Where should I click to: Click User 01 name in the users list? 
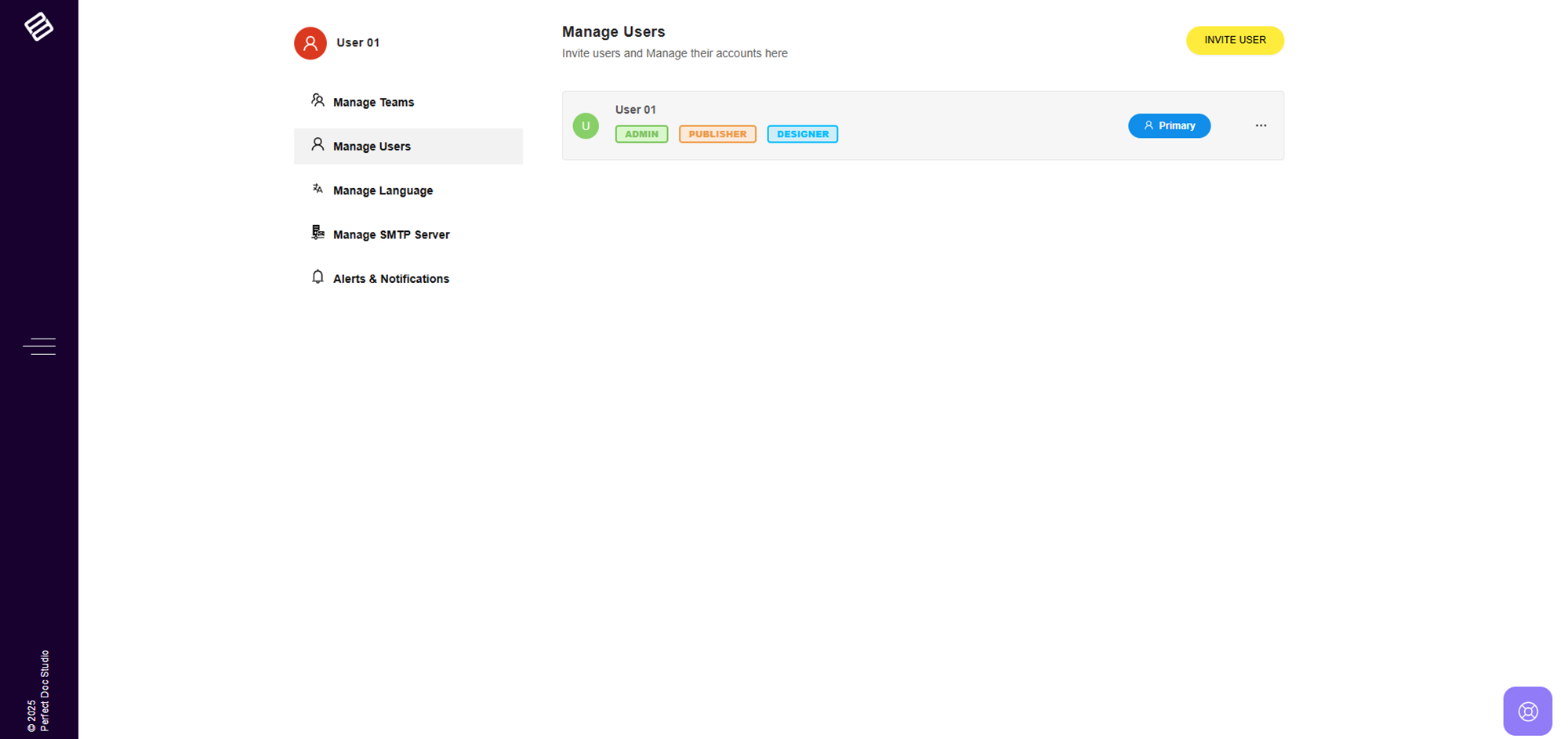635,110
